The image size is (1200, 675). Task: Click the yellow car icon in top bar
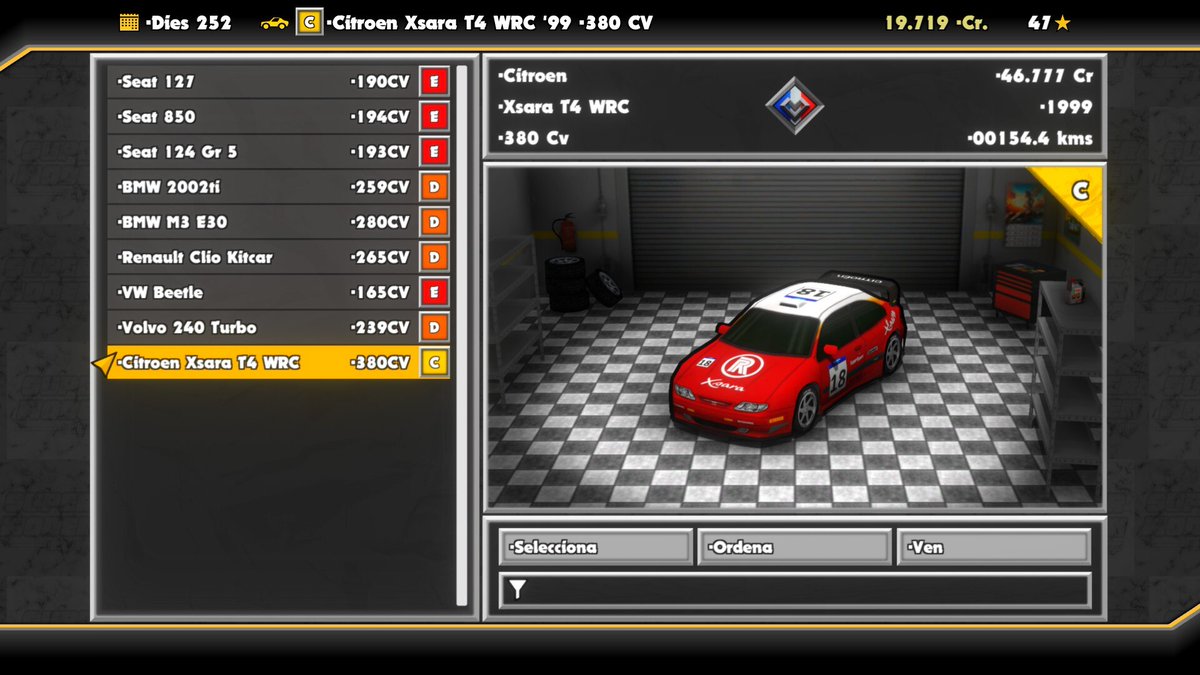[x=274, y=22]
